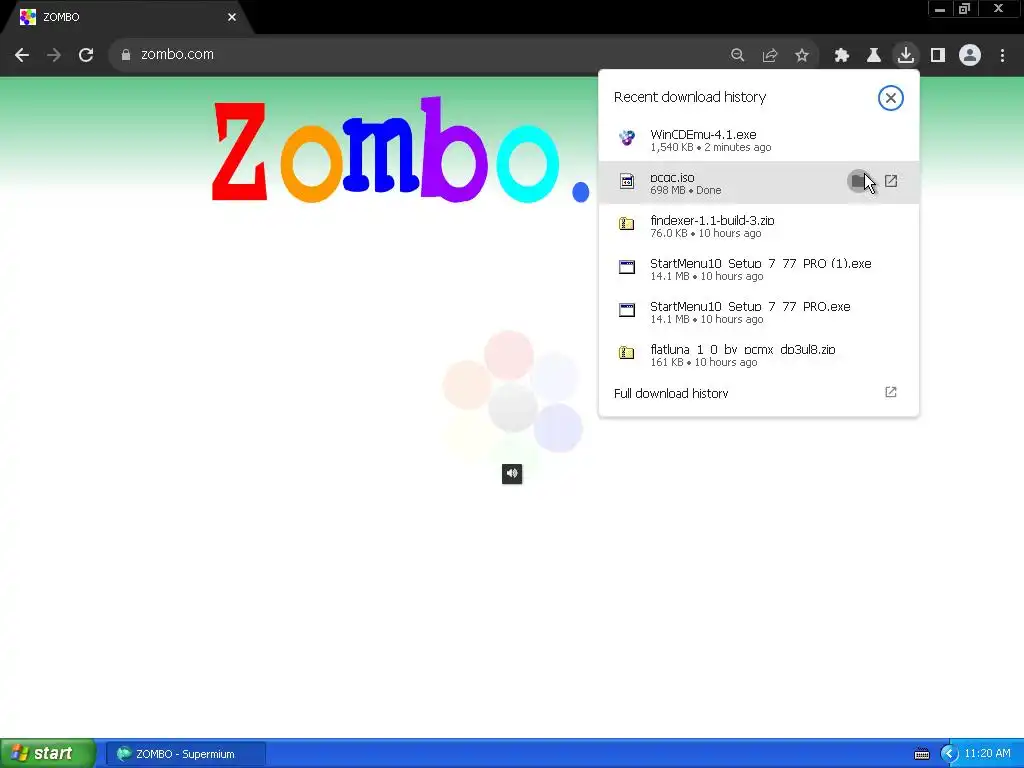Viewport: 1024px width, 768px height.
Task: Select ZOMBO - Supermium taskbar button
Action: (x=185, y=754)
